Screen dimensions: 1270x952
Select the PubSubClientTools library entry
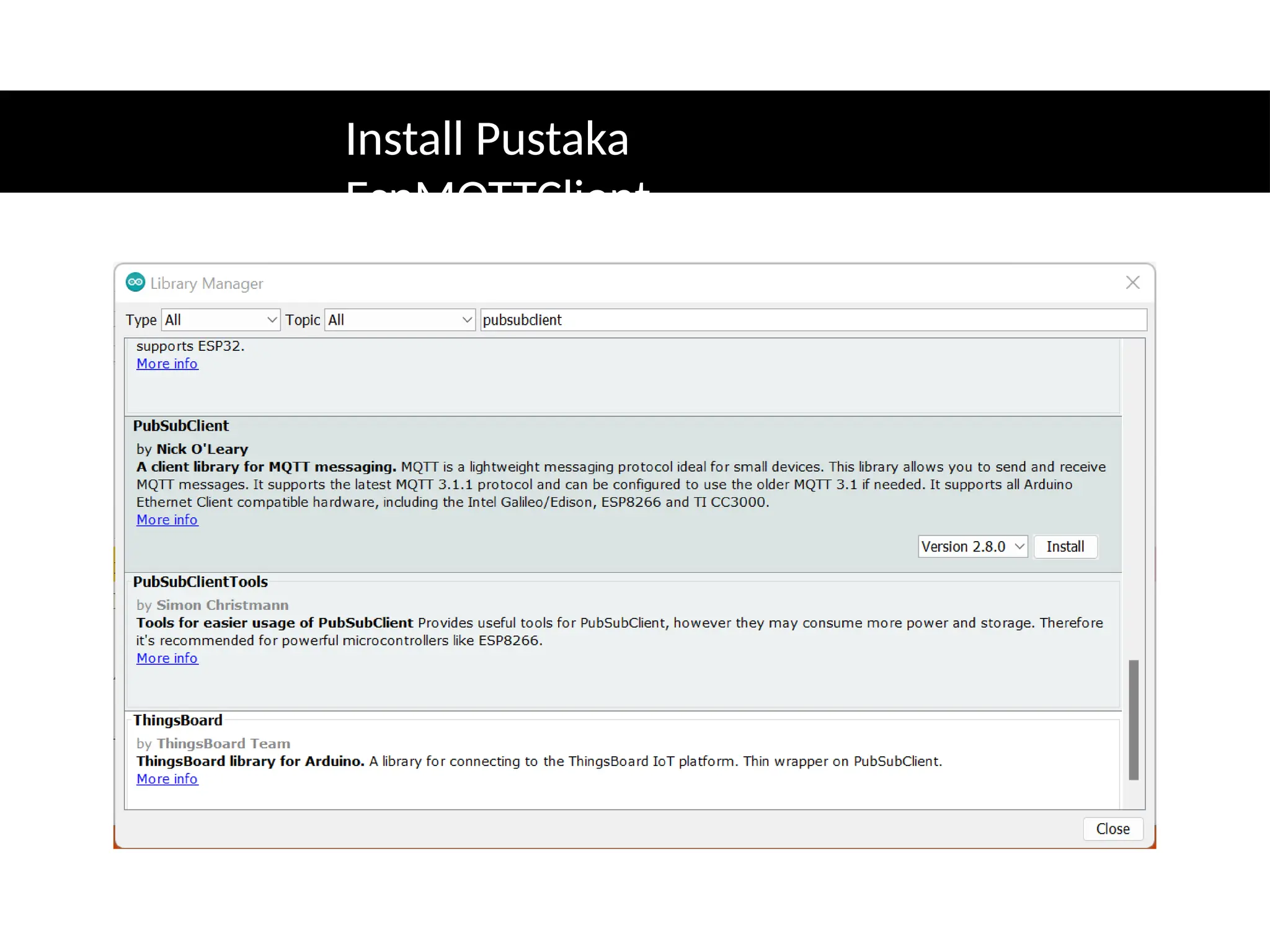[200, 582]
